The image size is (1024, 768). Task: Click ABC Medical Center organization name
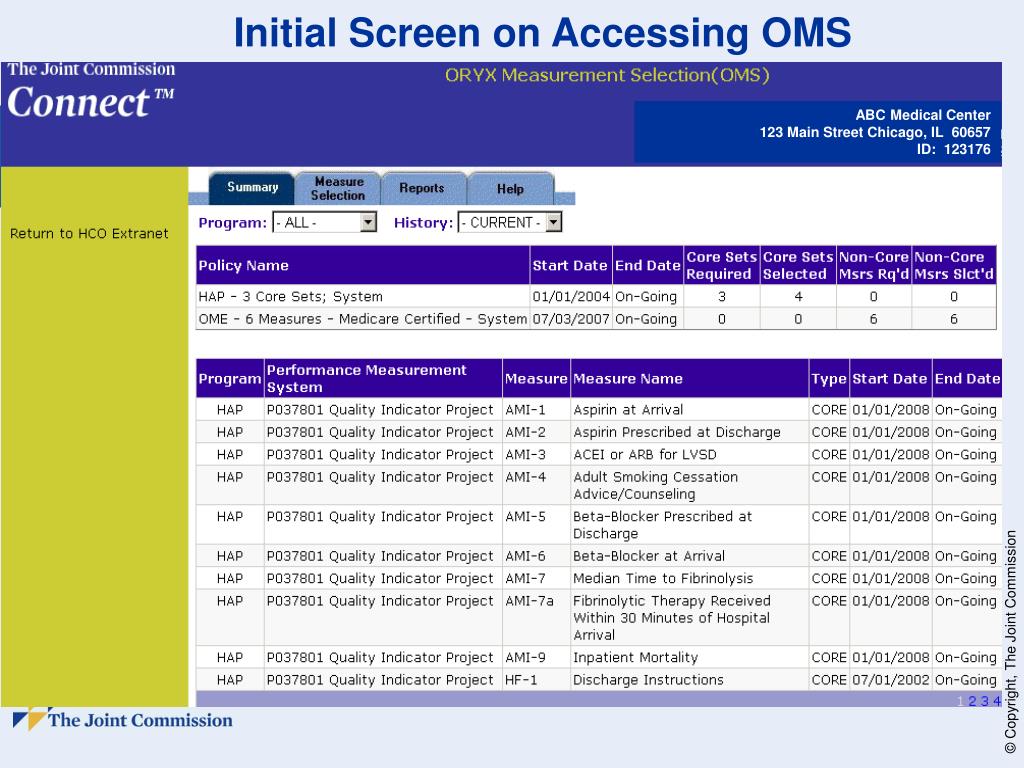pyautogui.click(x=923, y=115)
